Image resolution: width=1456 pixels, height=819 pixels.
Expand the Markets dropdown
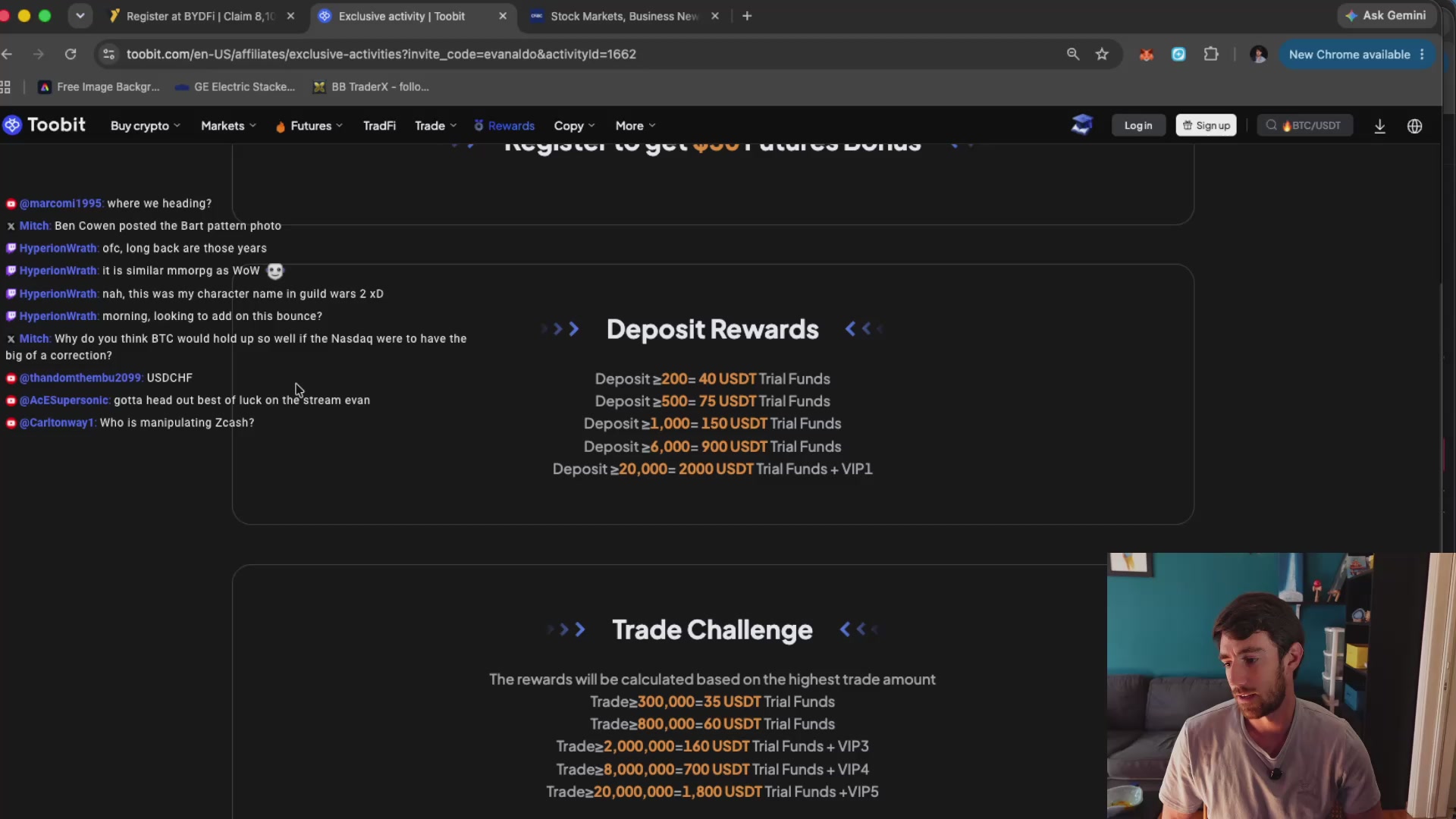228,126
